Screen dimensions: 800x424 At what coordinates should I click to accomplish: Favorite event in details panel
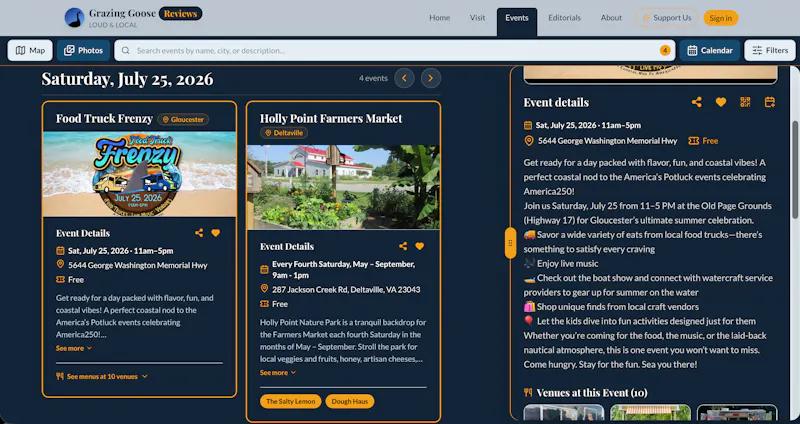(720, 102)
